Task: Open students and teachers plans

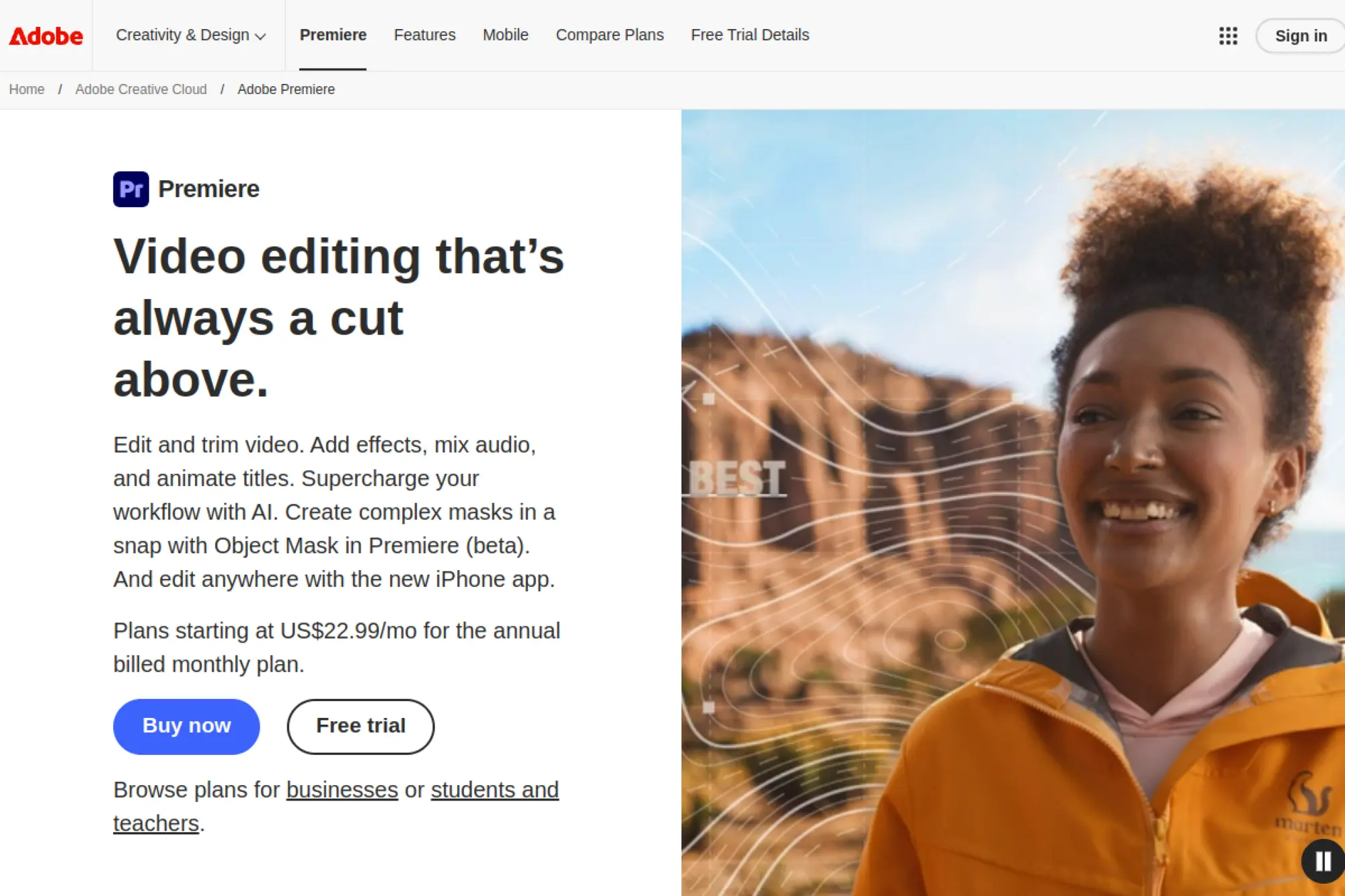Action: pos(494,790)
